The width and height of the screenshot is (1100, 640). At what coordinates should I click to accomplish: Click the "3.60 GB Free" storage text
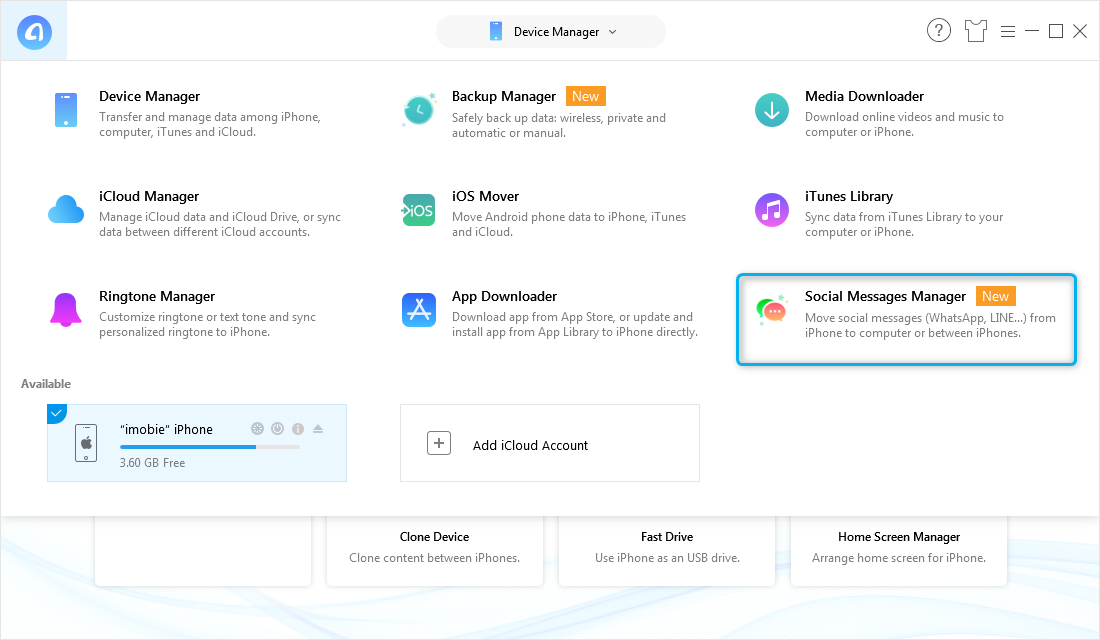tap(152, 463)
